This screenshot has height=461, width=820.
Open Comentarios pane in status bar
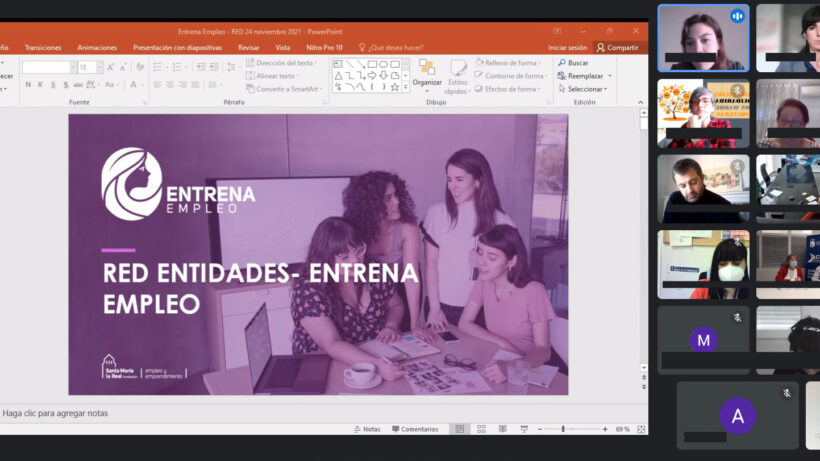point(415,429)
